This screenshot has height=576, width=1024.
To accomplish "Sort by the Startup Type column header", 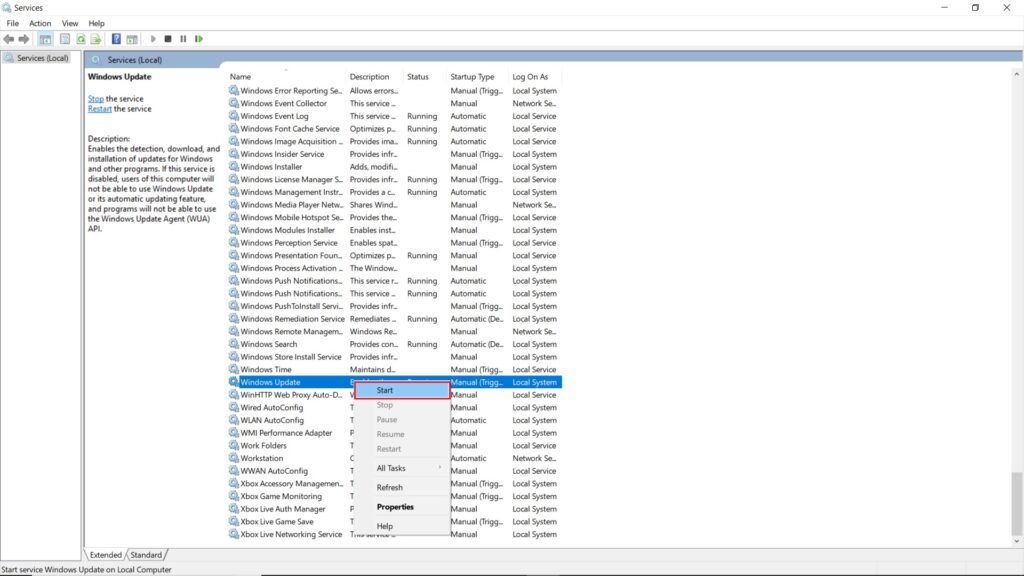I will coord(478,76).
